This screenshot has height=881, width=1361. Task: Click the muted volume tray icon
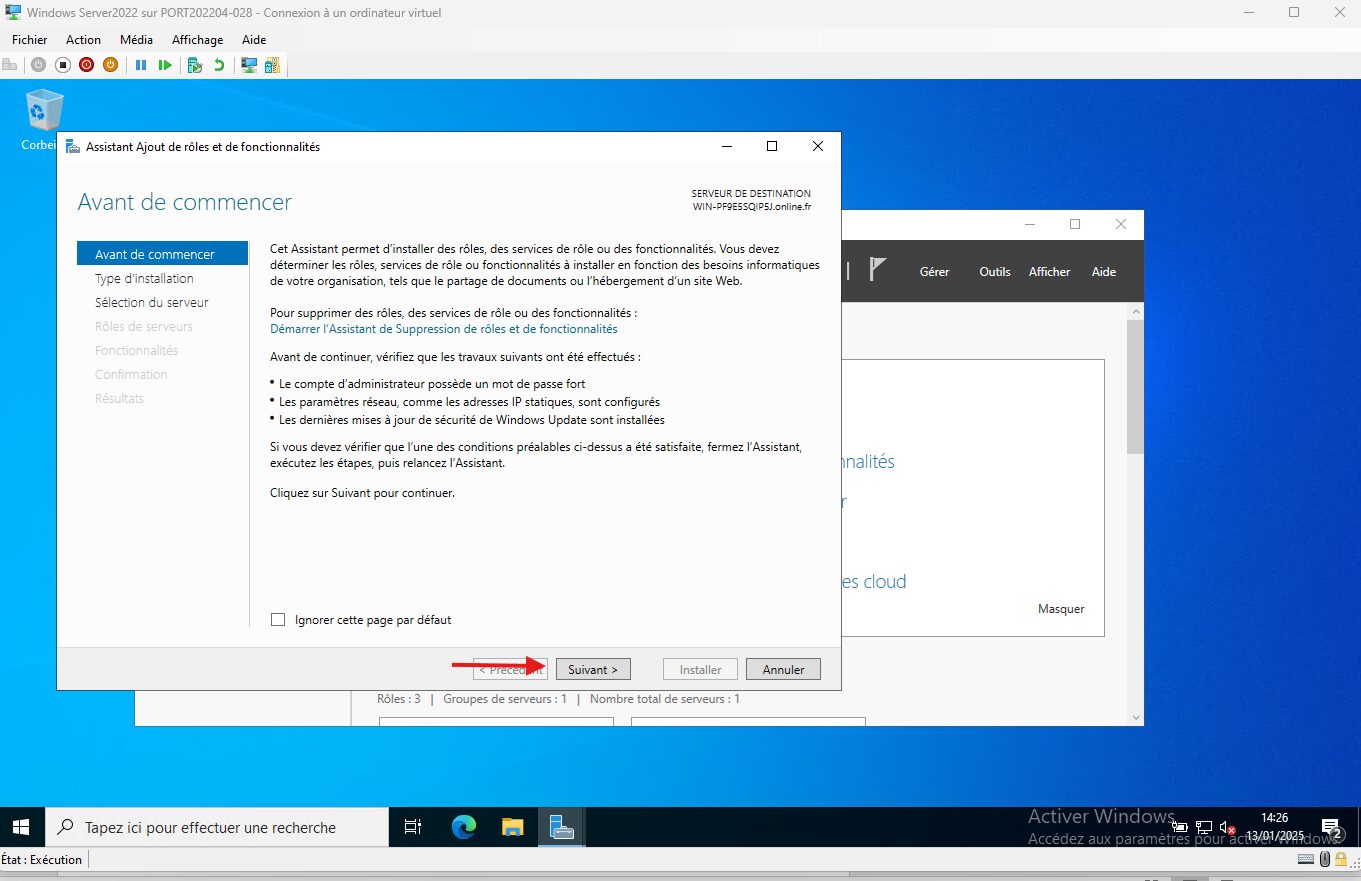[x=1227, y=828]
